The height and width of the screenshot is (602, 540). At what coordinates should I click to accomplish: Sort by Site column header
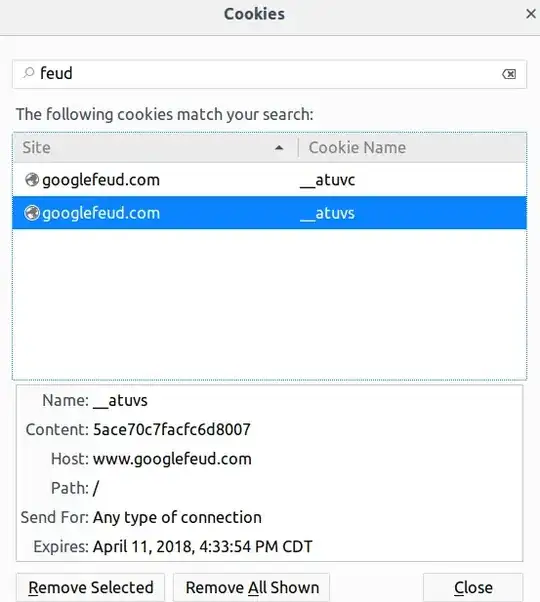point(155,148)
